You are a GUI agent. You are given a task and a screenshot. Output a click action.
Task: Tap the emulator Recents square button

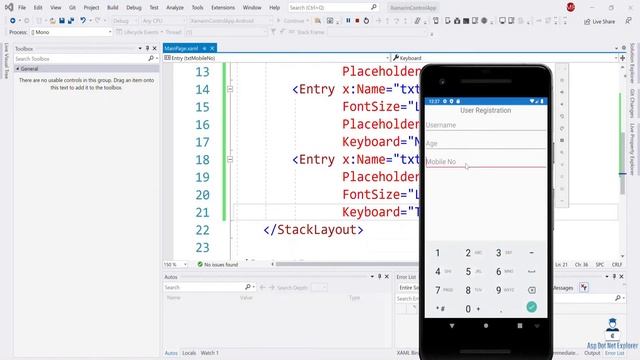[x=520, y=326]
